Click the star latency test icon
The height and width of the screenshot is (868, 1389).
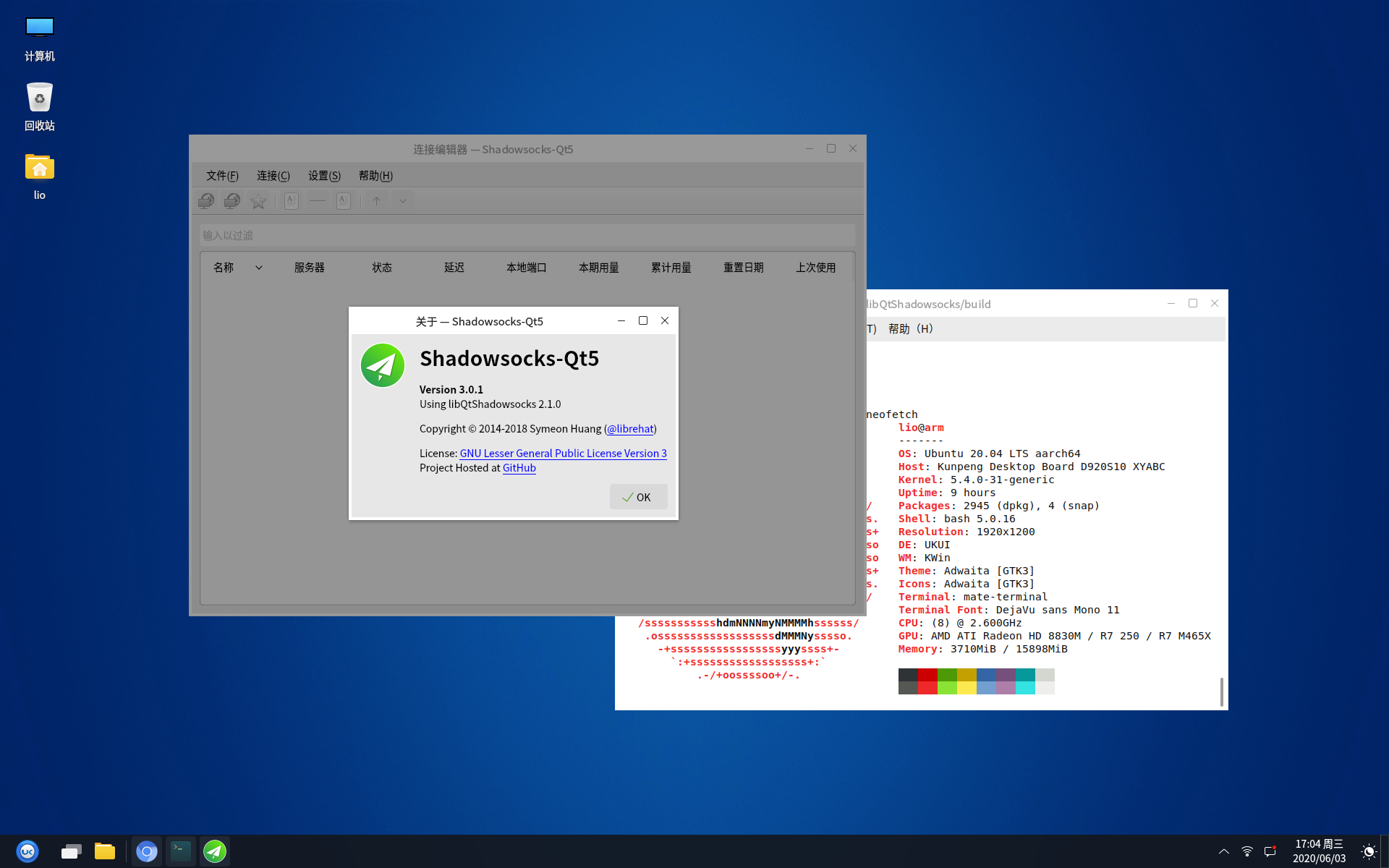258,201
